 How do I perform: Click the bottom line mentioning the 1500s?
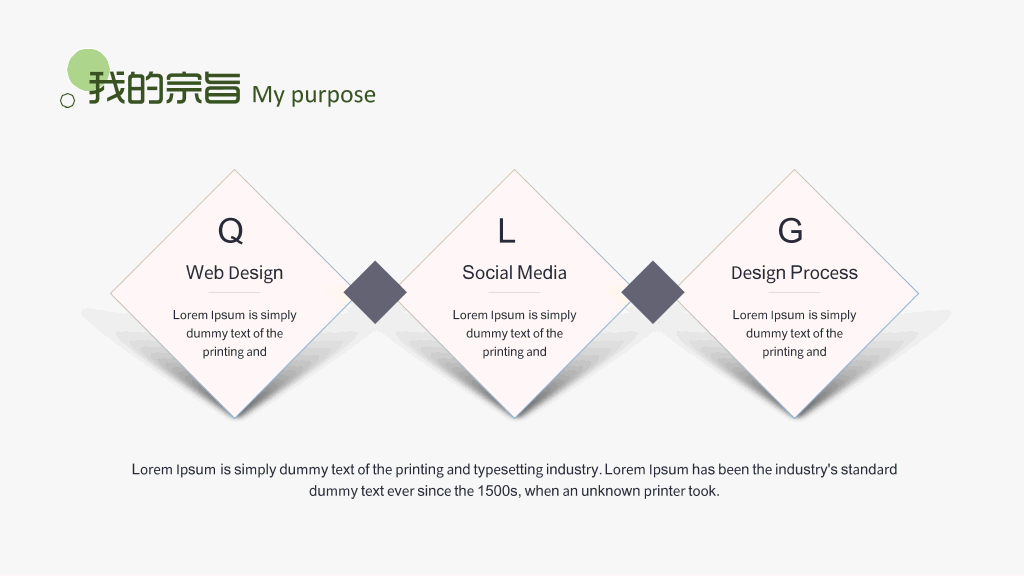(x=514, y=491)
